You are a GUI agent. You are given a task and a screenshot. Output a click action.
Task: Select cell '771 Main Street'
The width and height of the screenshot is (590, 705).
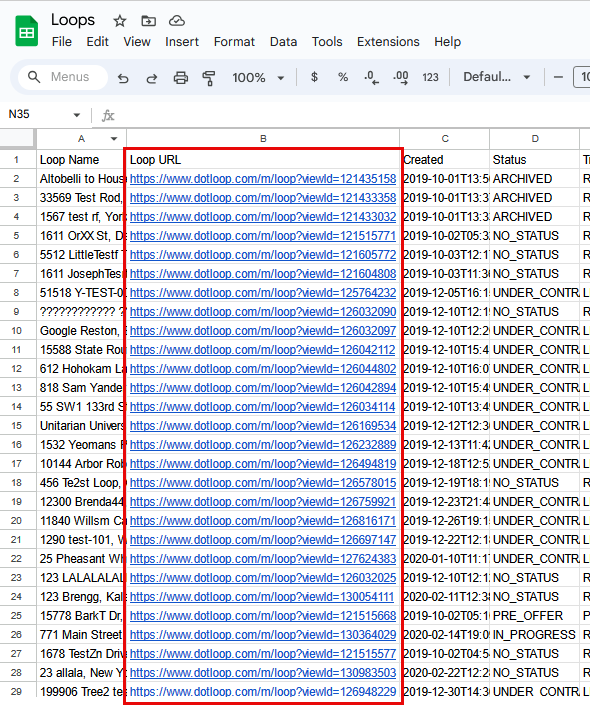point(81,635)
